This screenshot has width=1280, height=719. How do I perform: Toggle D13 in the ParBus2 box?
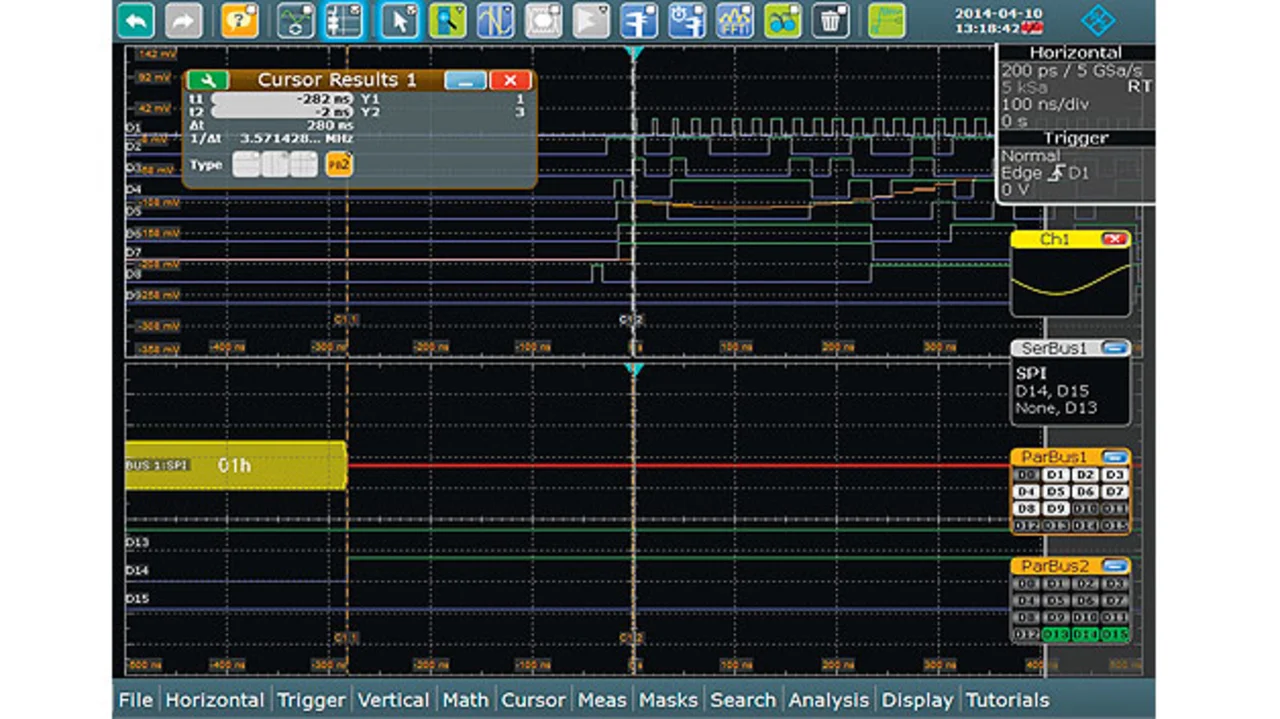click(1056, 635)
